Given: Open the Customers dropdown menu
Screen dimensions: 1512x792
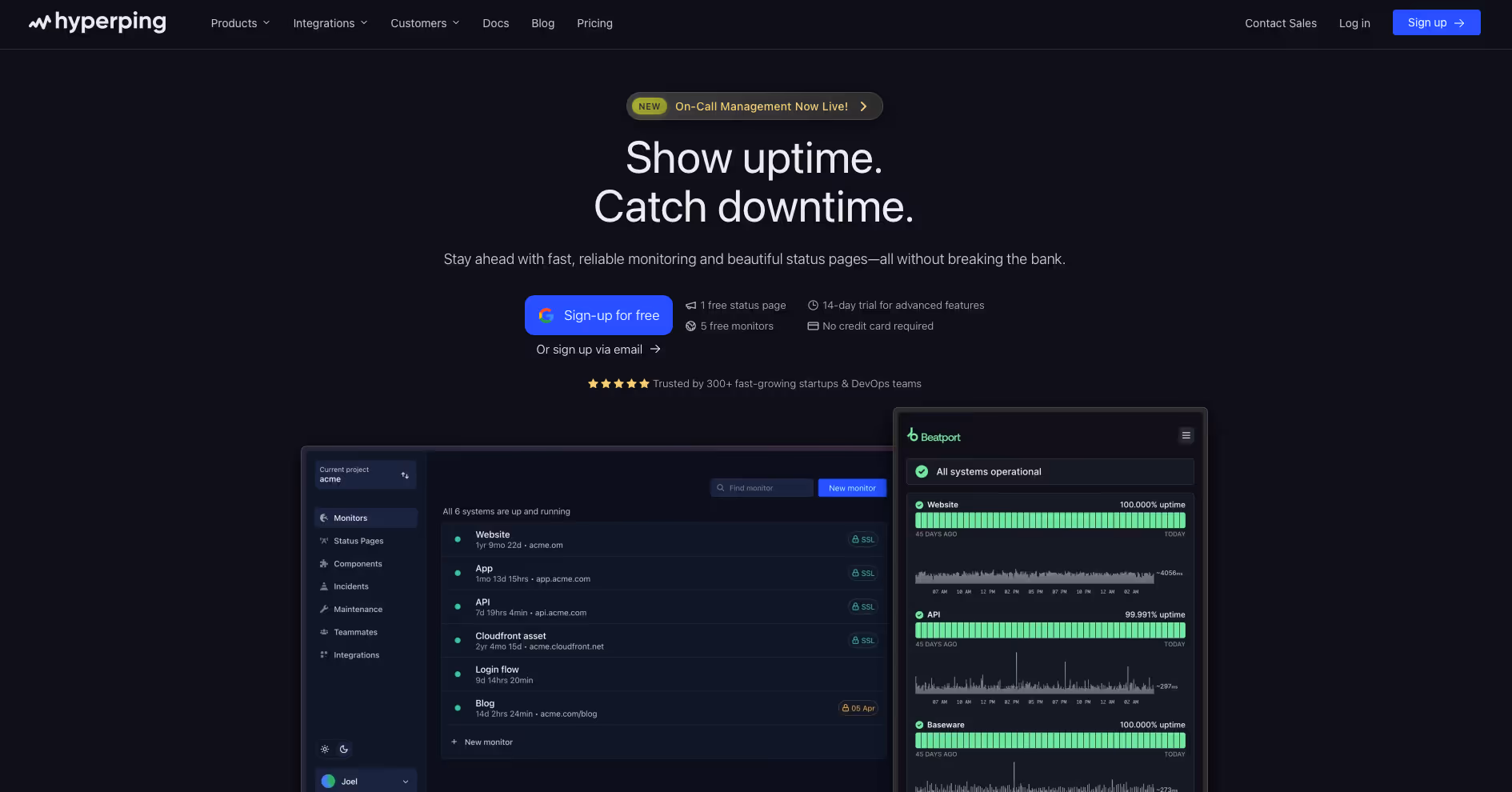Looking at the screenshot, I should click(x=425, y=23).
